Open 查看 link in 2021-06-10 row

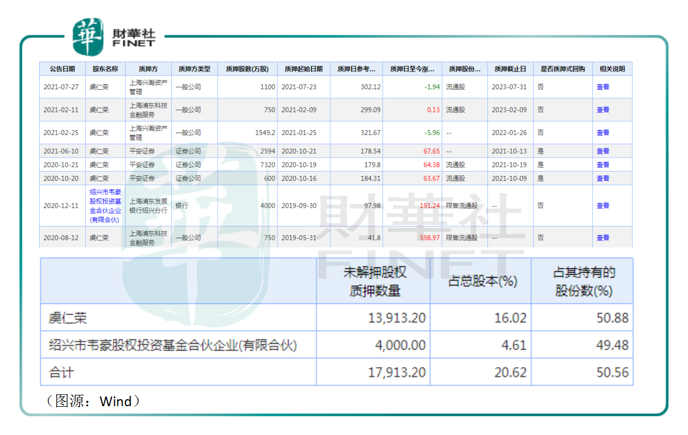click(x=603, y=151)
